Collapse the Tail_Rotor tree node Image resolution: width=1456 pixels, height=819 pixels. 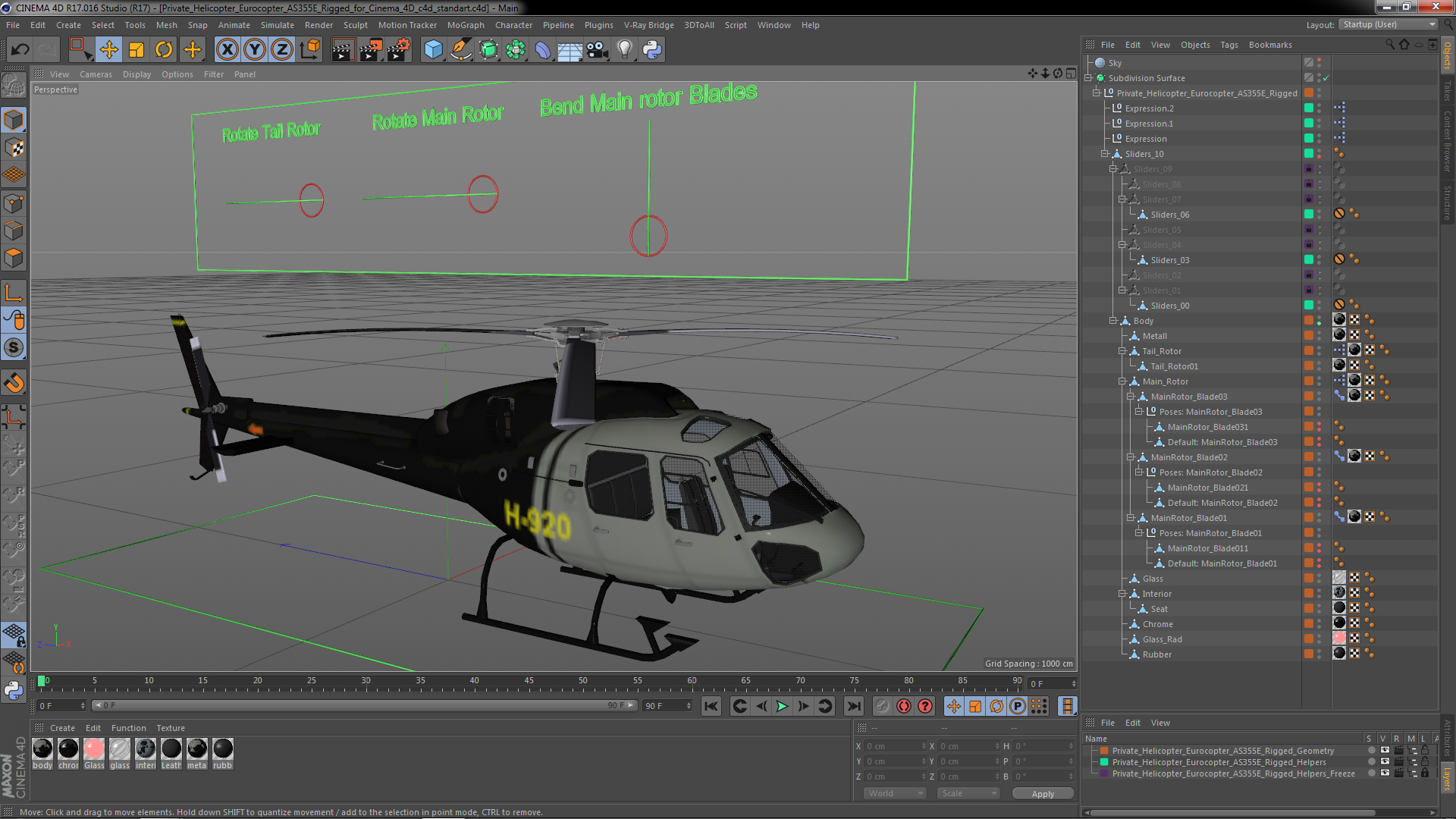click(x=1122, y=351)
